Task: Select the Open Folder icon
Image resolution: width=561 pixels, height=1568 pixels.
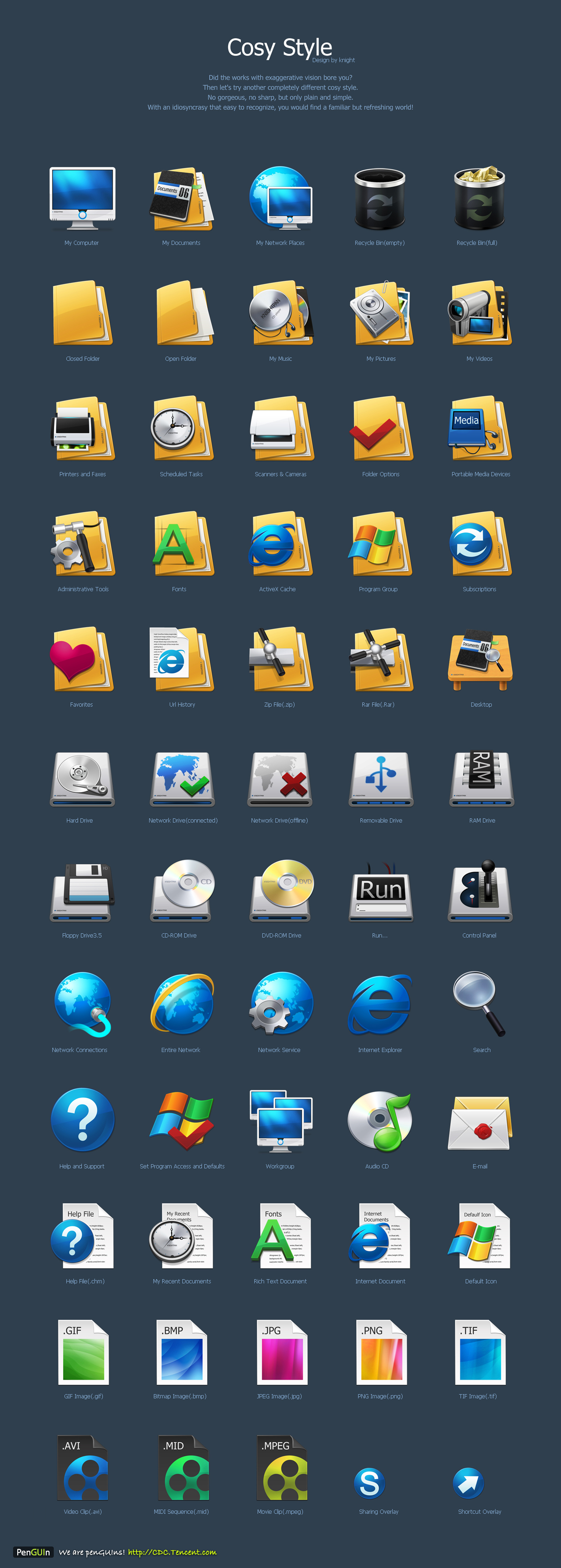Action: tap(185, 313)
